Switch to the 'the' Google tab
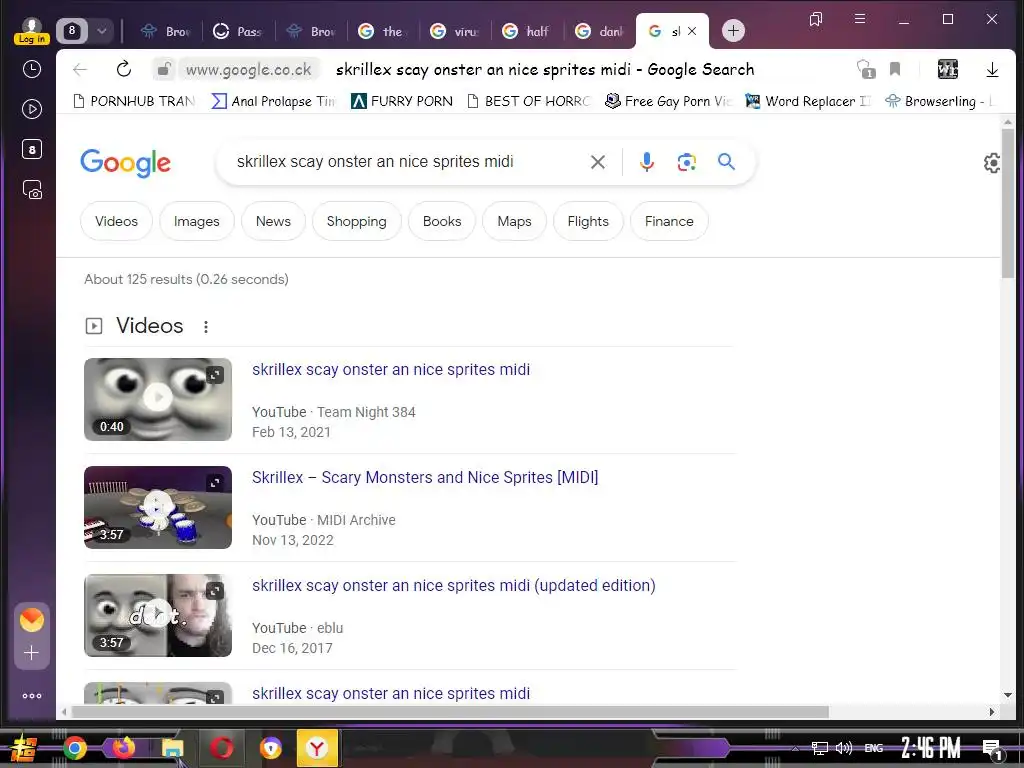1024x768 pixels. pyautogui.click(x=383, y=31)
